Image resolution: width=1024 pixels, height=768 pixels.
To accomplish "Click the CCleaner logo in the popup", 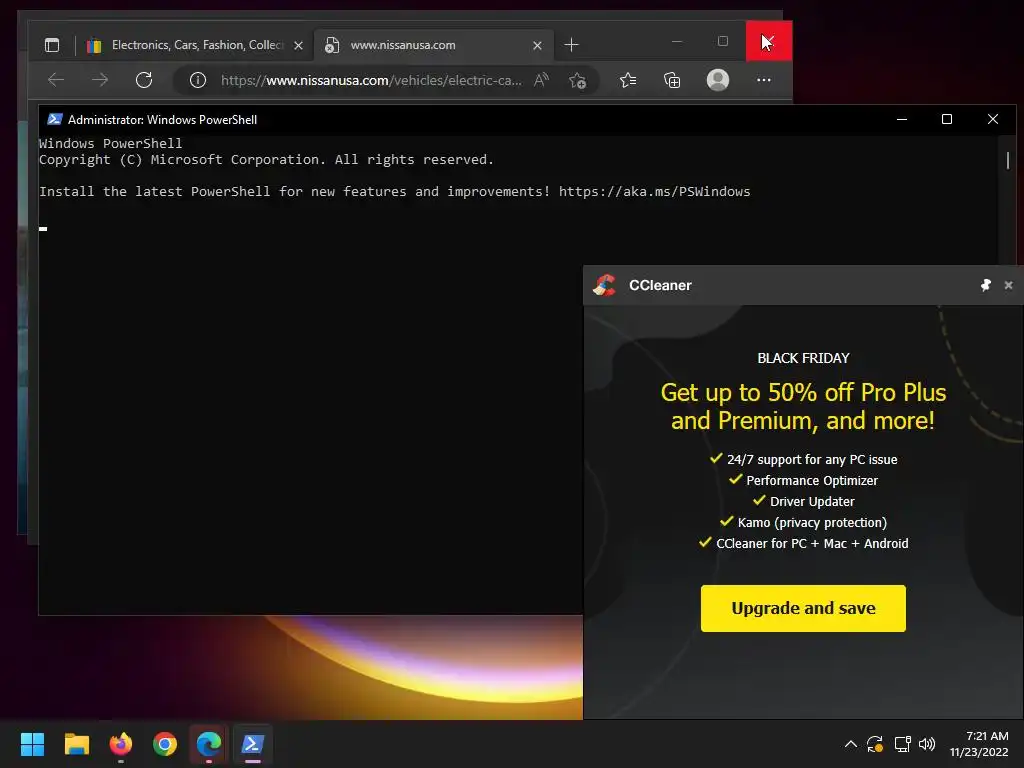I will 604,285.
